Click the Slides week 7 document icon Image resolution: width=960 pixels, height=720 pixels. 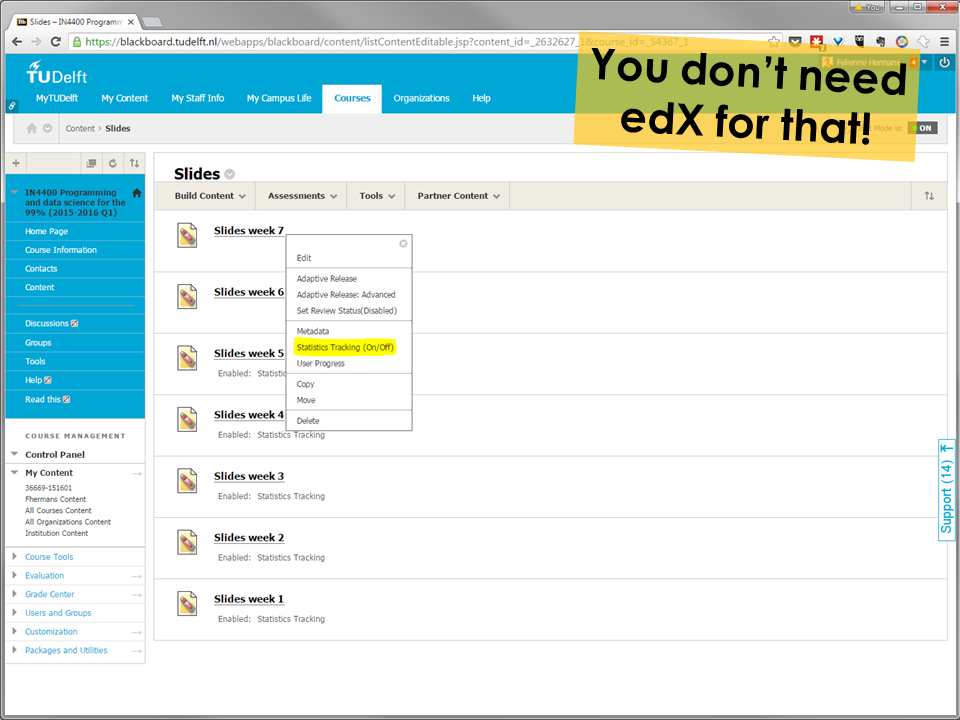[187, 235]
